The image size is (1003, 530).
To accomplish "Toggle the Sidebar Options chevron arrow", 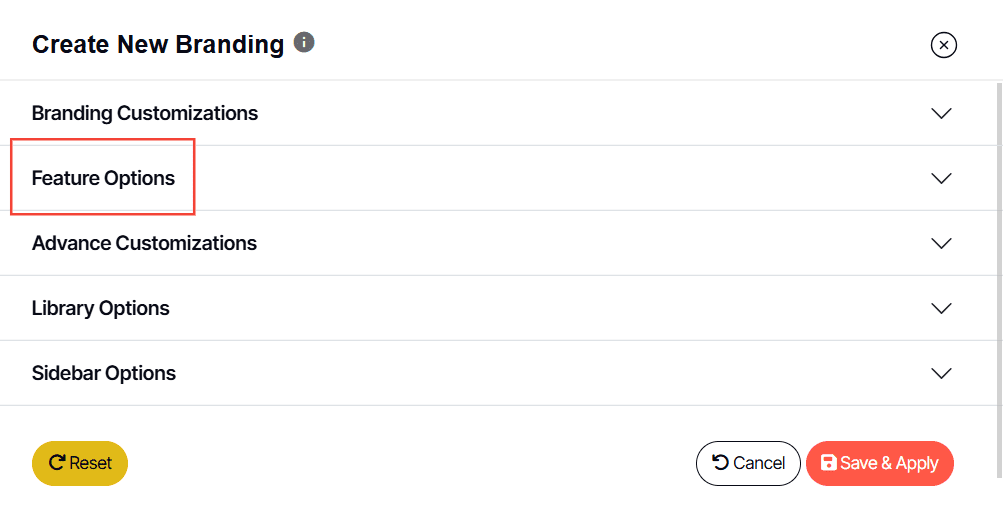I will click(941, 373).
